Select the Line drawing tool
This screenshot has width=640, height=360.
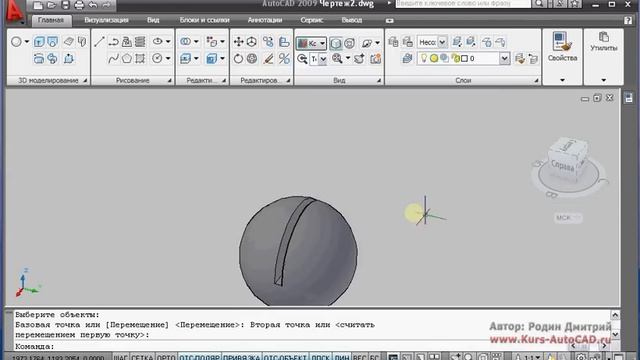[99, 42]
